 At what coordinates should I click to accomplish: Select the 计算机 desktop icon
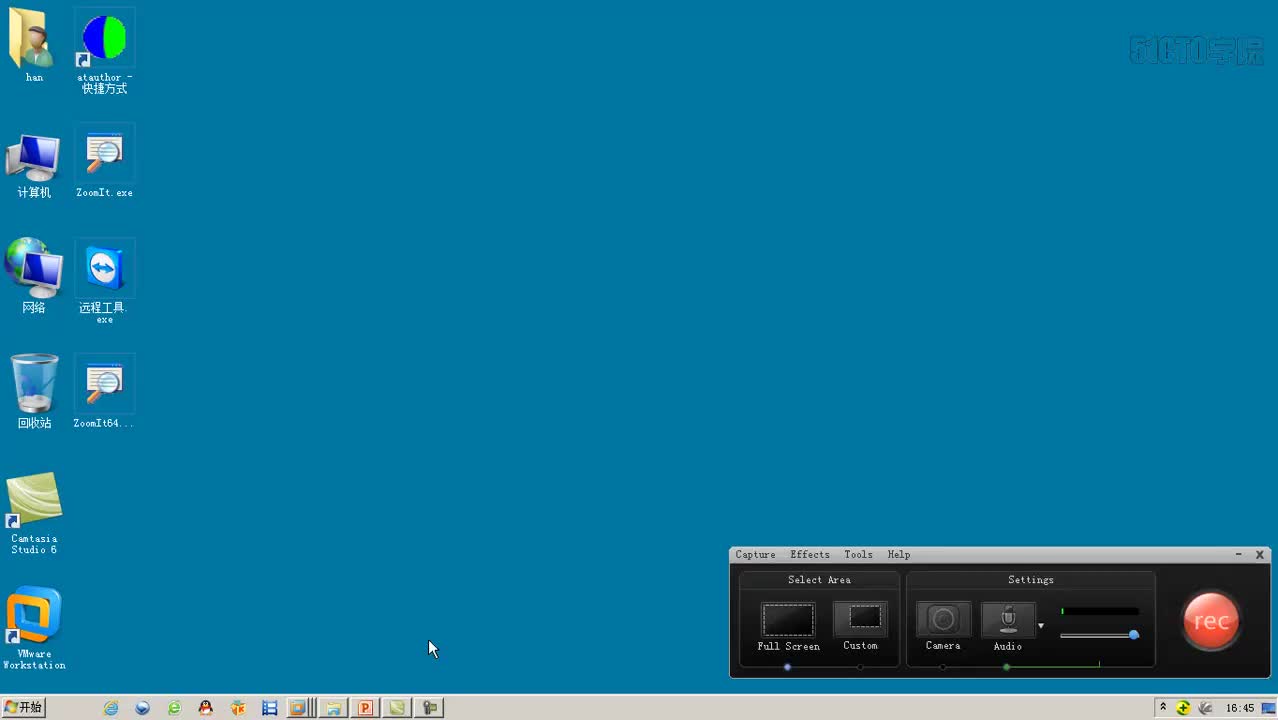click(x=34, y=165)
